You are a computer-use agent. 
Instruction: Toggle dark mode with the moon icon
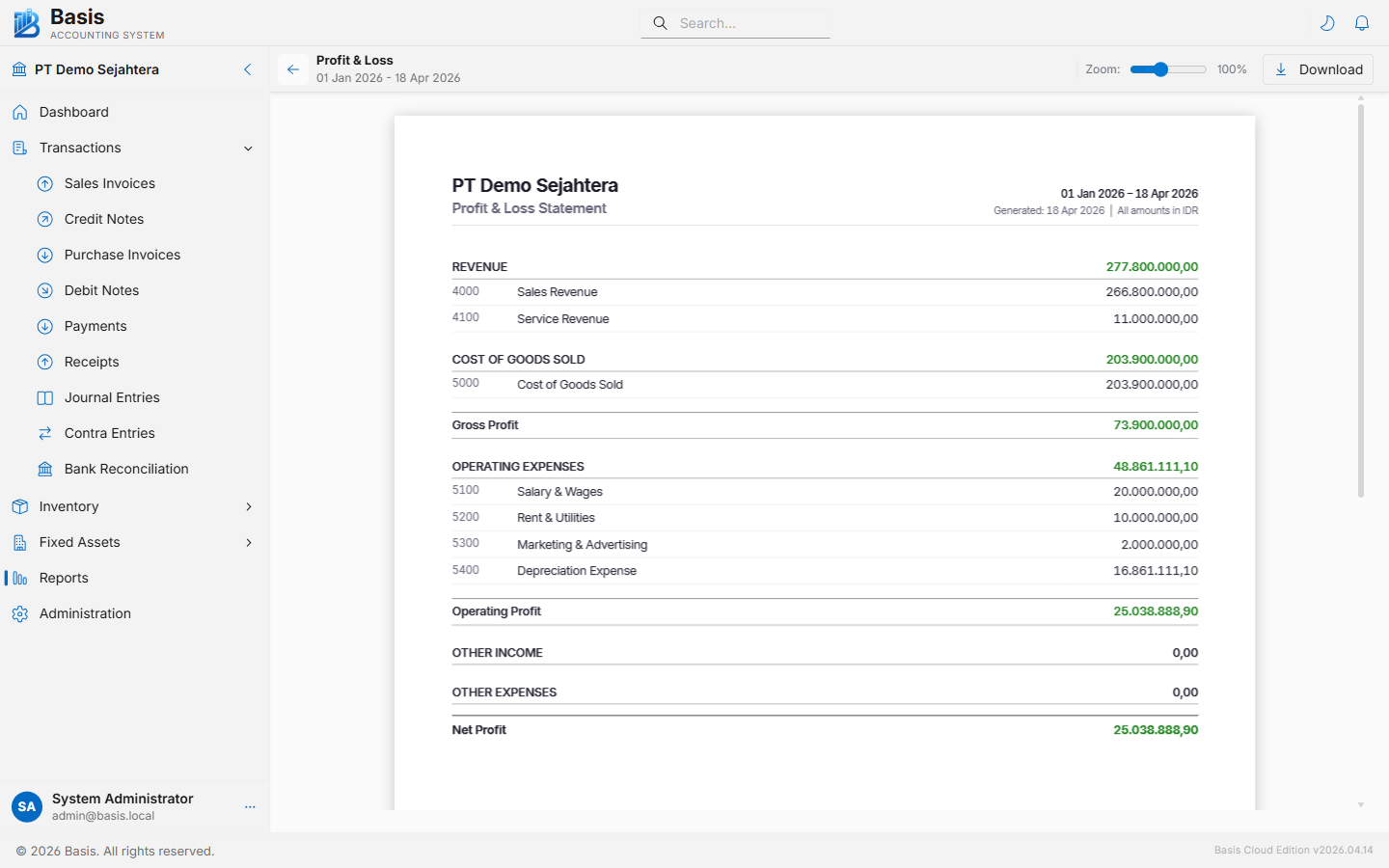click(1327, 22)
